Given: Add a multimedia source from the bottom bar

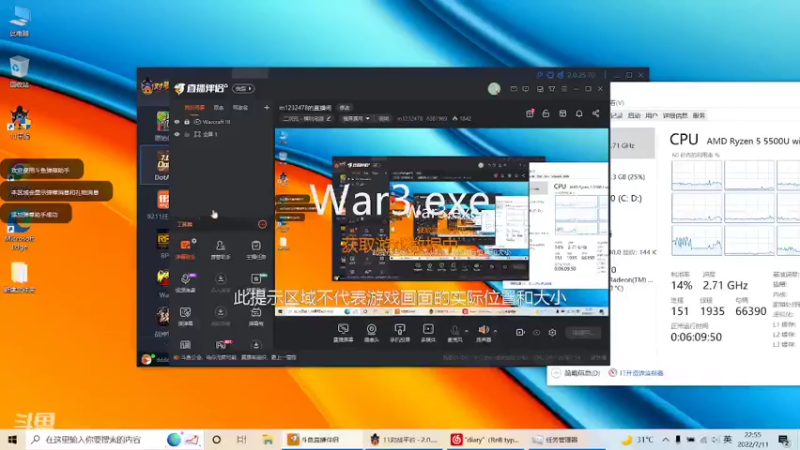Looking at the screenshot, I should coord(428,333).
